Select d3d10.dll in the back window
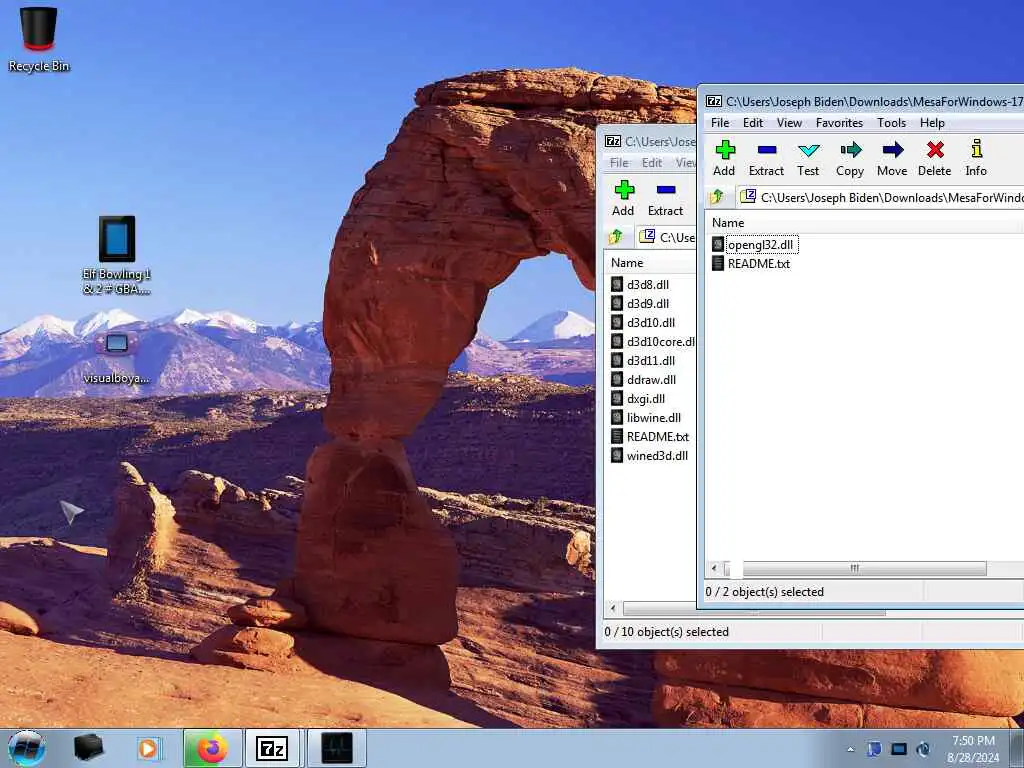Image resolution: width=1024 pixels, height=768 pixels. tap(643, 323)
